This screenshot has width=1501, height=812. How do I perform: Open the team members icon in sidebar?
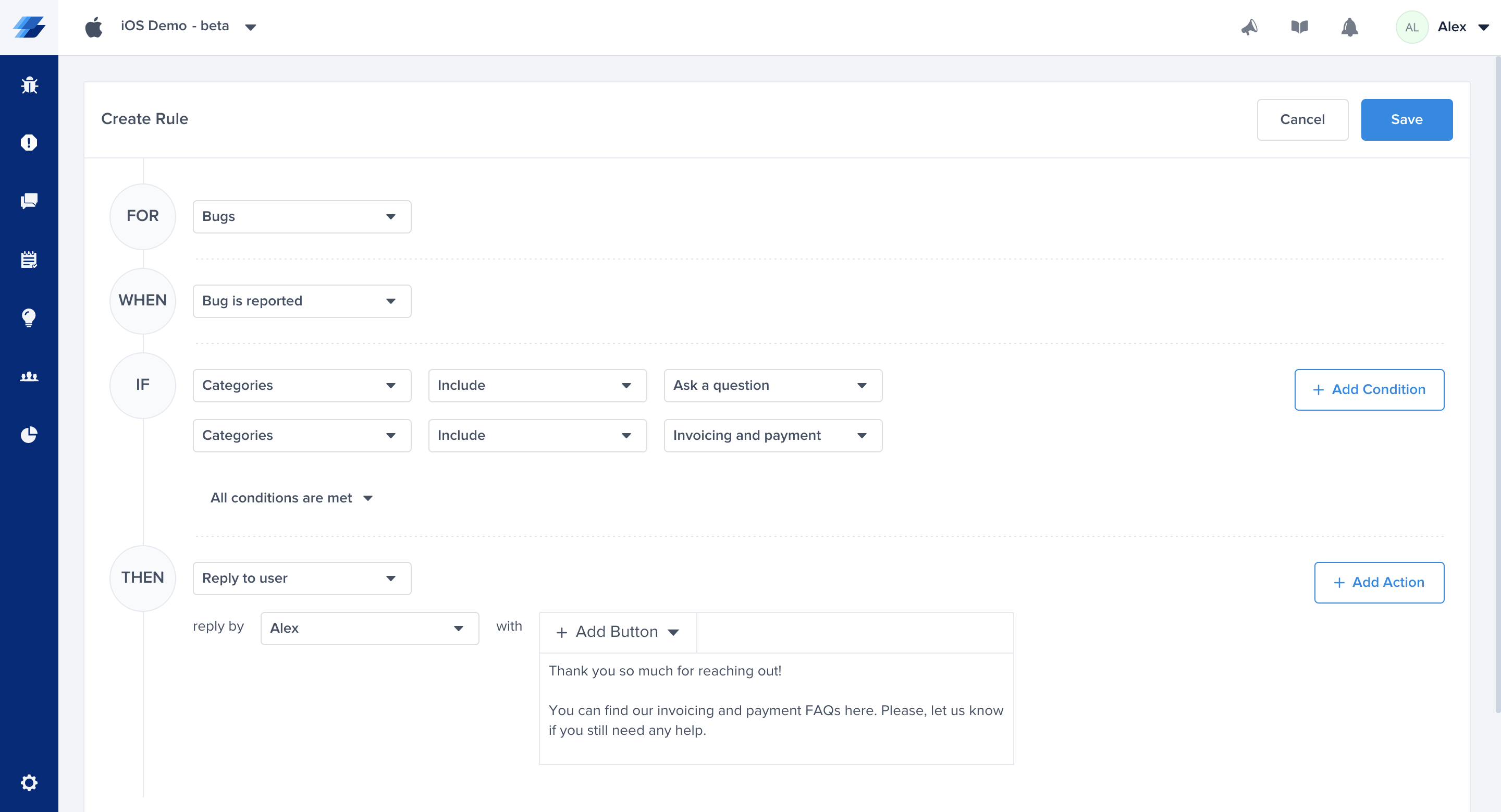[x=29, y=376]
